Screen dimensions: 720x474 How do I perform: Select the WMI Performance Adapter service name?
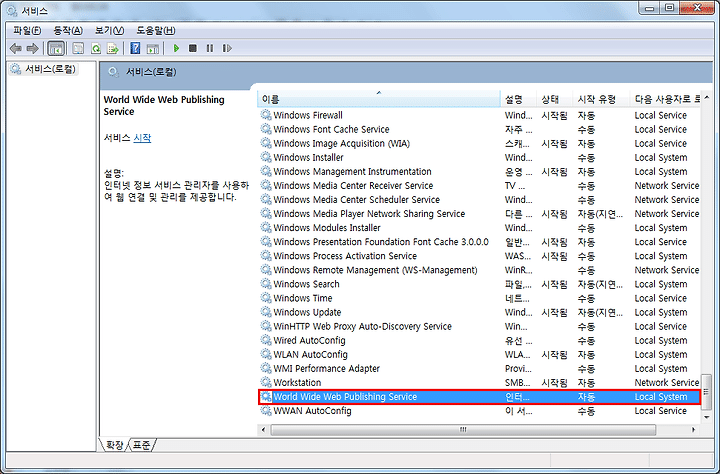(326, 368)
